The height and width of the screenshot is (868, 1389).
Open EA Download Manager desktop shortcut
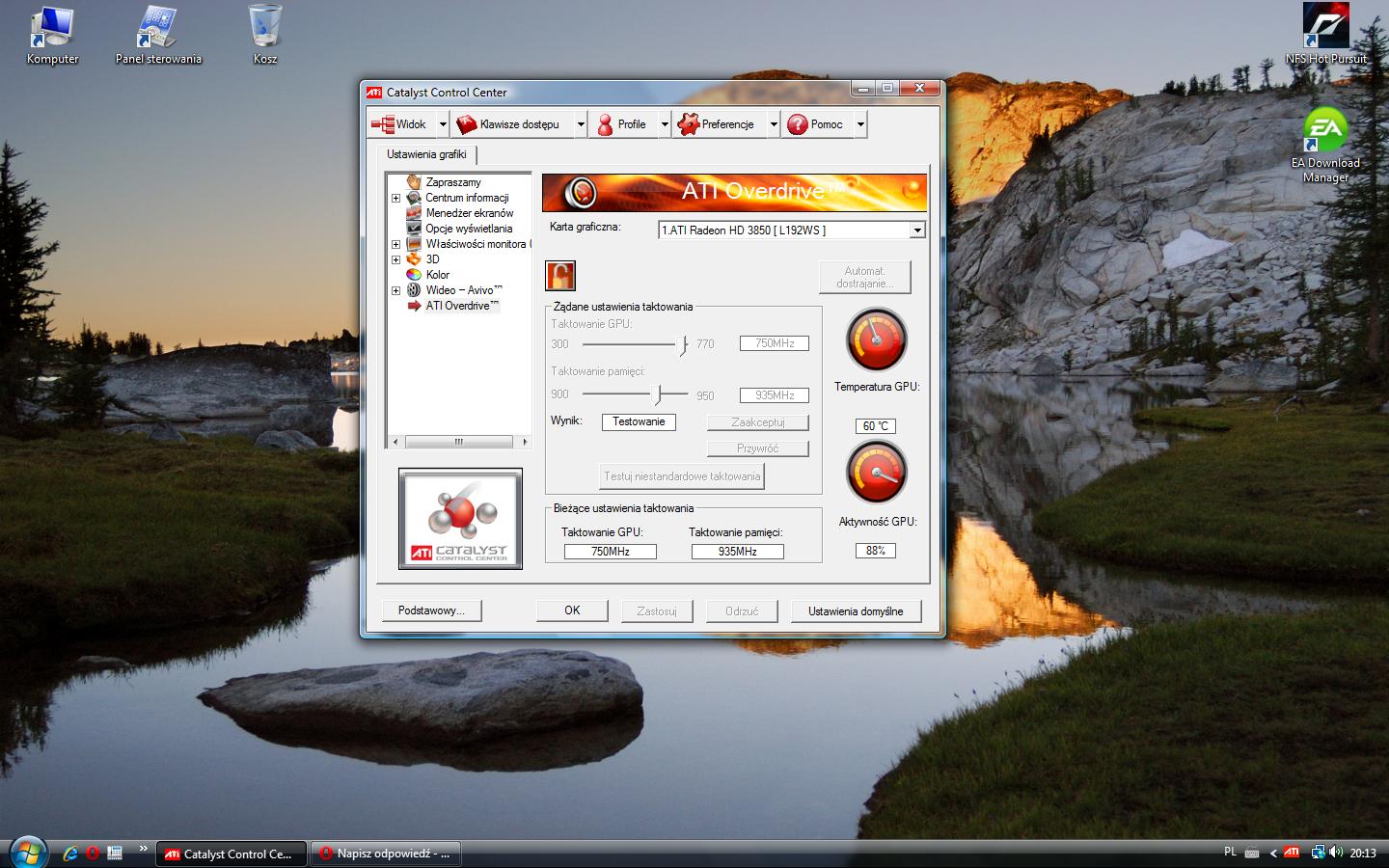point(1325,145)
